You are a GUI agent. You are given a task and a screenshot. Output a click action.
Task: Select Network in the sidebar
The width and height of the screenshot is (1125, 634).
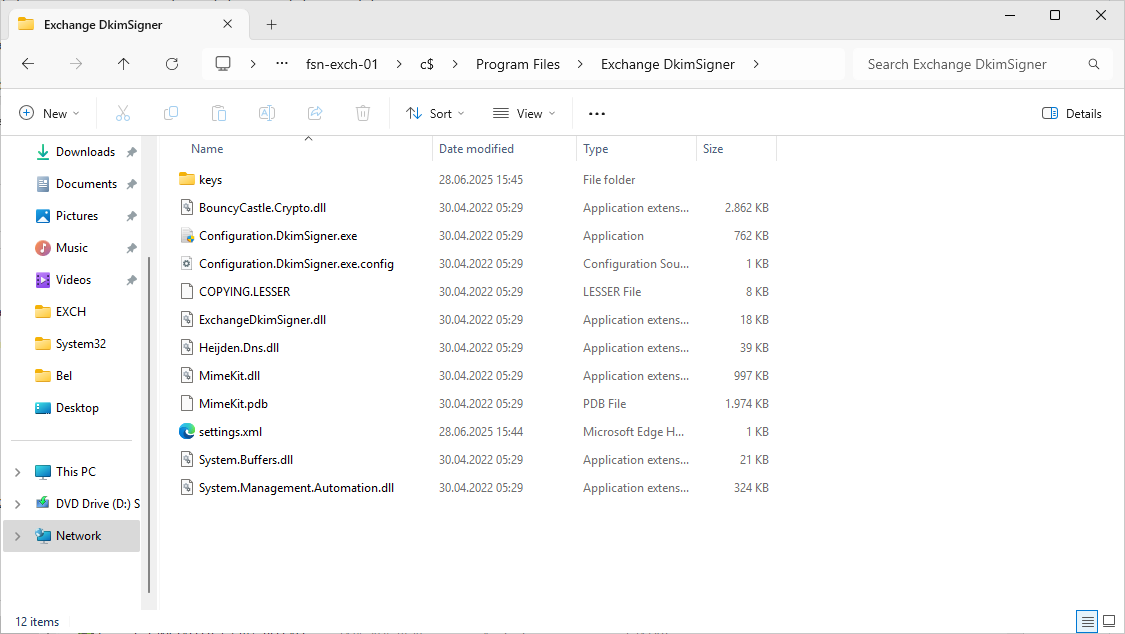coord(72,536)
